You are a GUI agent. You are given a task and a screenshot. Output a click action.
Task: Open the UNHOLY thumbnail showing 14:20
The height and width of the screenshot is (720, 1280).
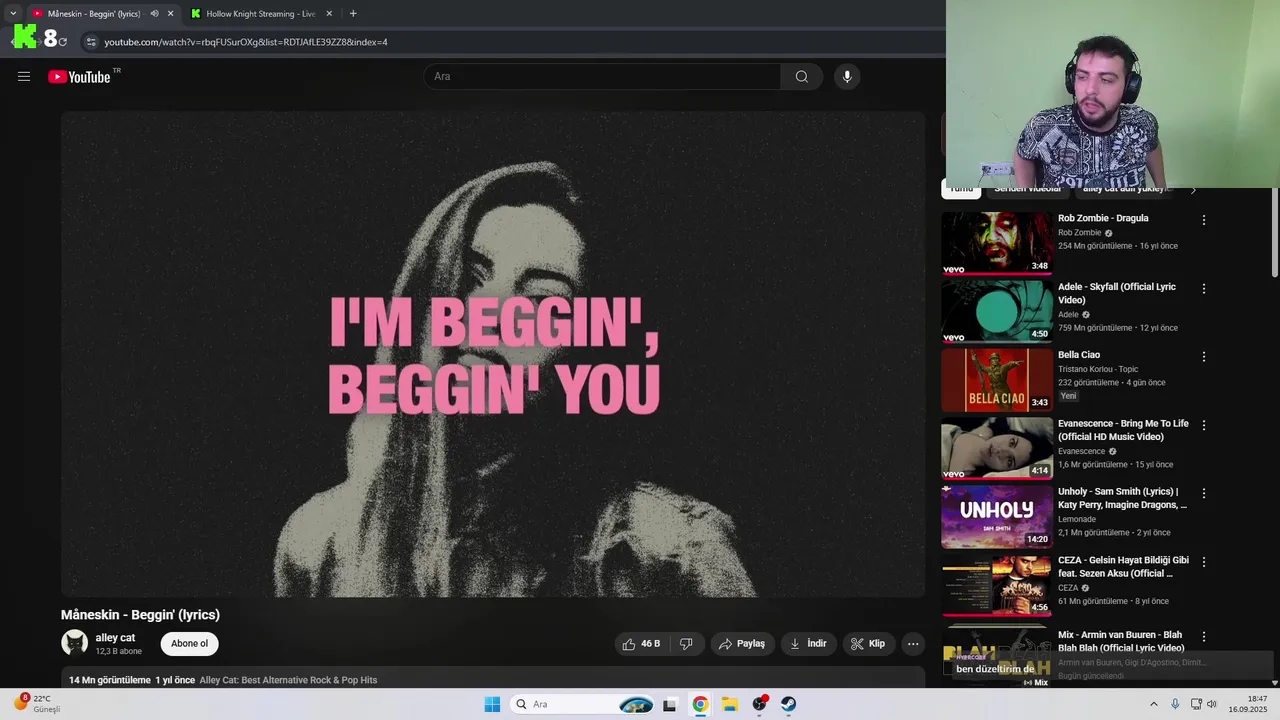(997, 517)
